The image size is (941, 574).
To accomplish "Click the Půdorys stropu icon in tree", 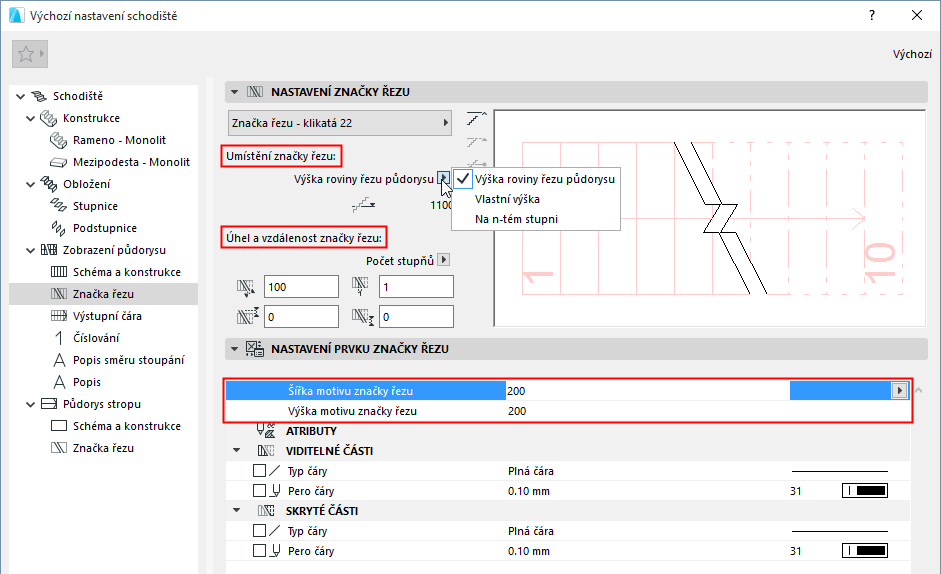I will point(49,404).
